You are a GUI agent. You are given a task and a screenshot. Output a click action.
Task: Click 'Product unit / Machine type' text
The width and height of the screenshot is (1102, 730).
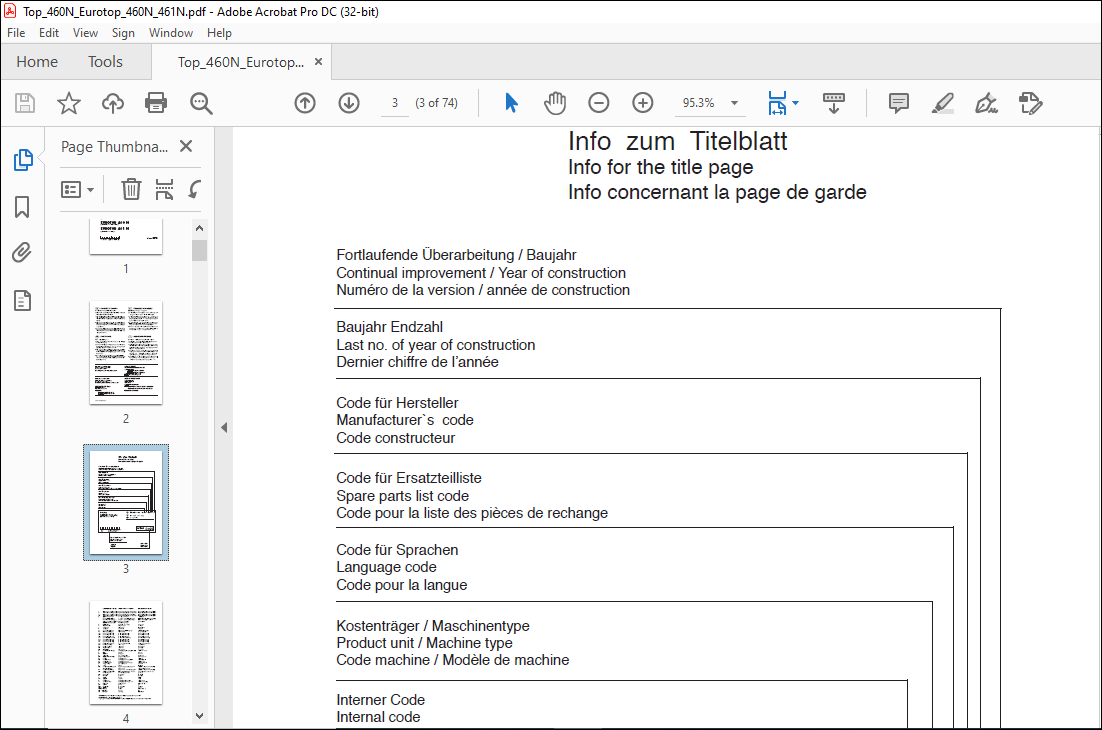pyautogui.click(x=424, y=643)
